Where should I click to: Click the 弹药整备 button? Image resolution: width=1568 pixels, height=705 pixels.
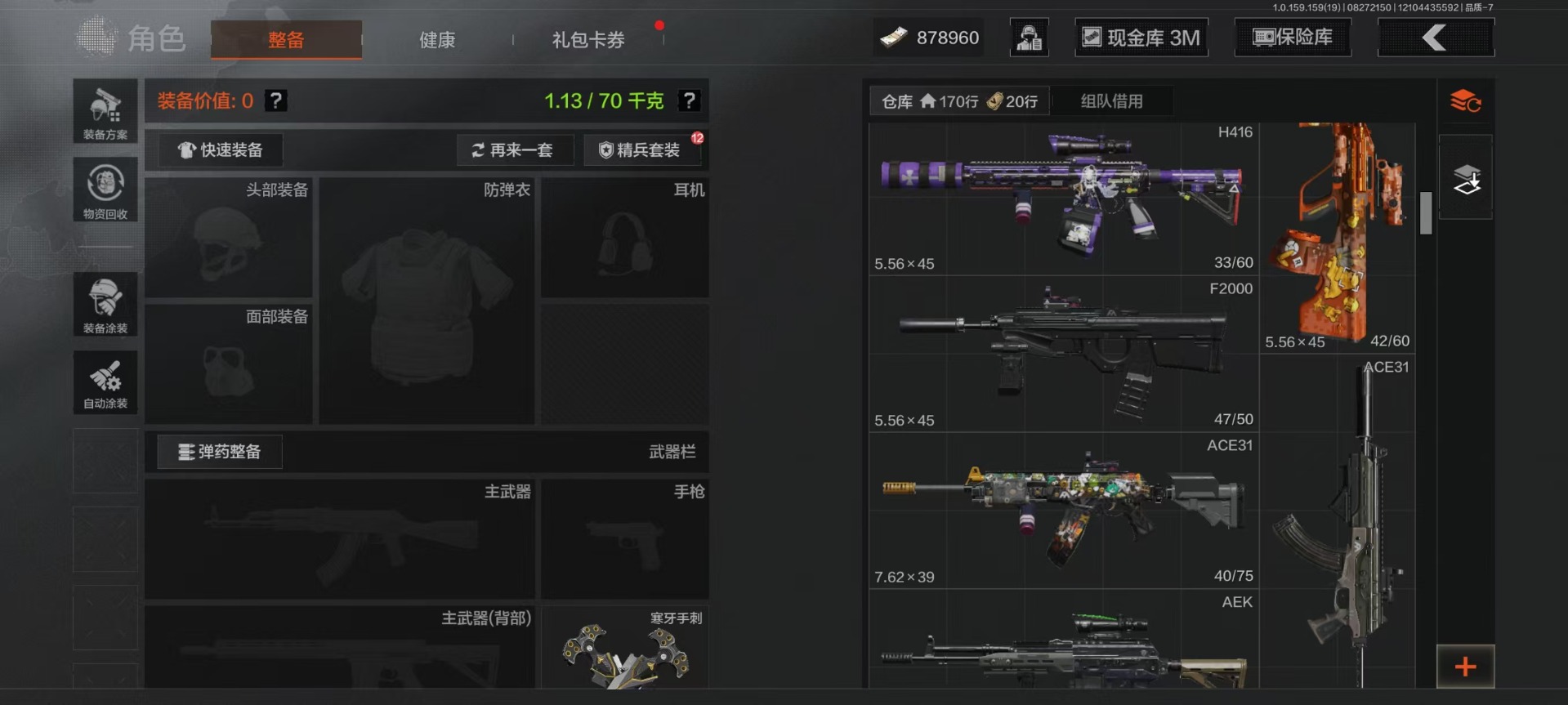click(x=220, y=452)
